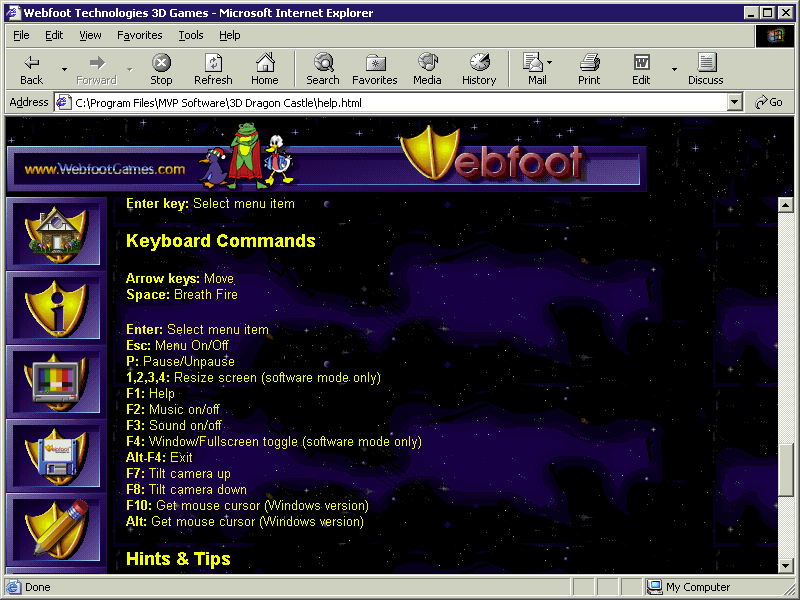Image resolution: width=800 pixels, height=600 pixels.
Task: Click the 'F7: Tilt camera up' line
Action: click(178, 473)
